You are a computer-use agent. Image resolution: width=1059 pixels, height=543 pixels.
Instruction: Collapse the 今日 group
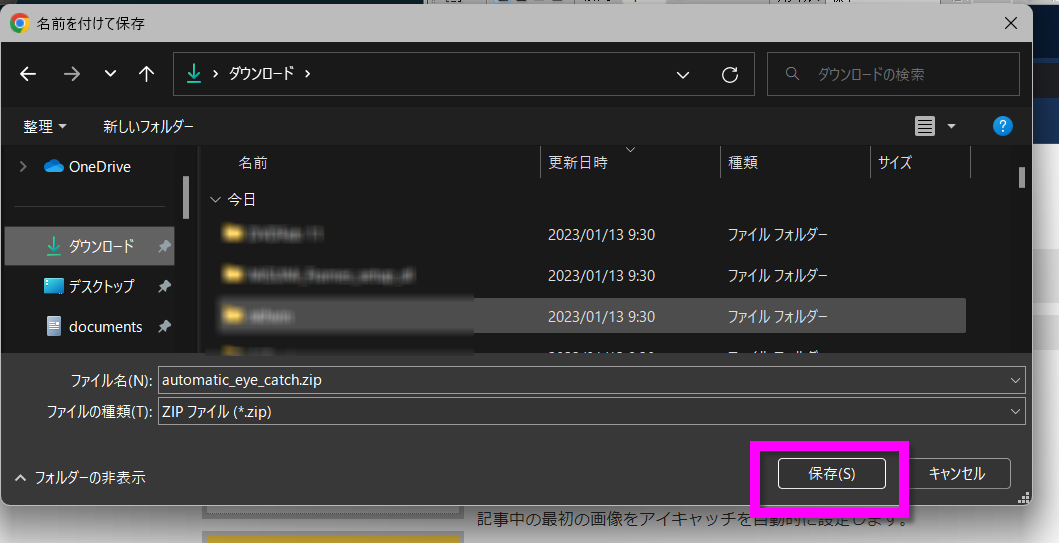point(215,200)
